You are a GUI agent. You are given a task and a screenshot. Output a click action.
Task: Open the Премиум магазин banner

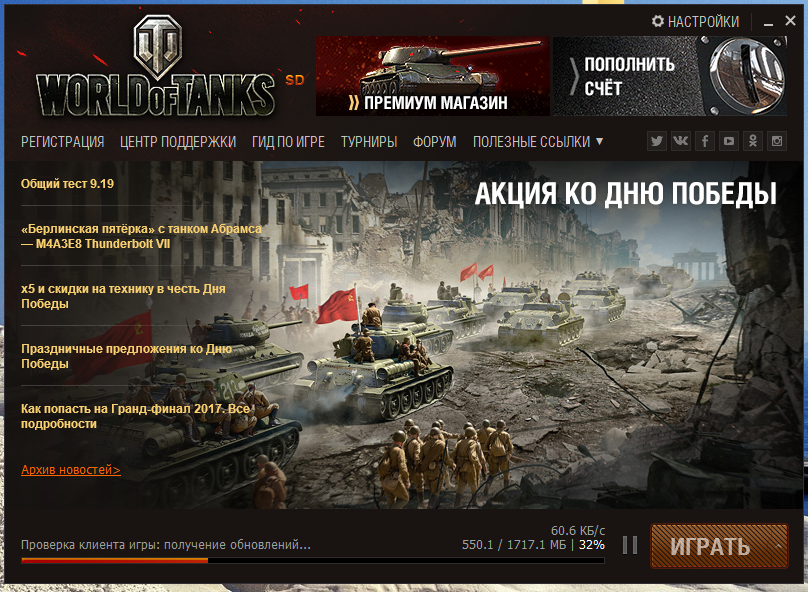(x=432, y=76)
